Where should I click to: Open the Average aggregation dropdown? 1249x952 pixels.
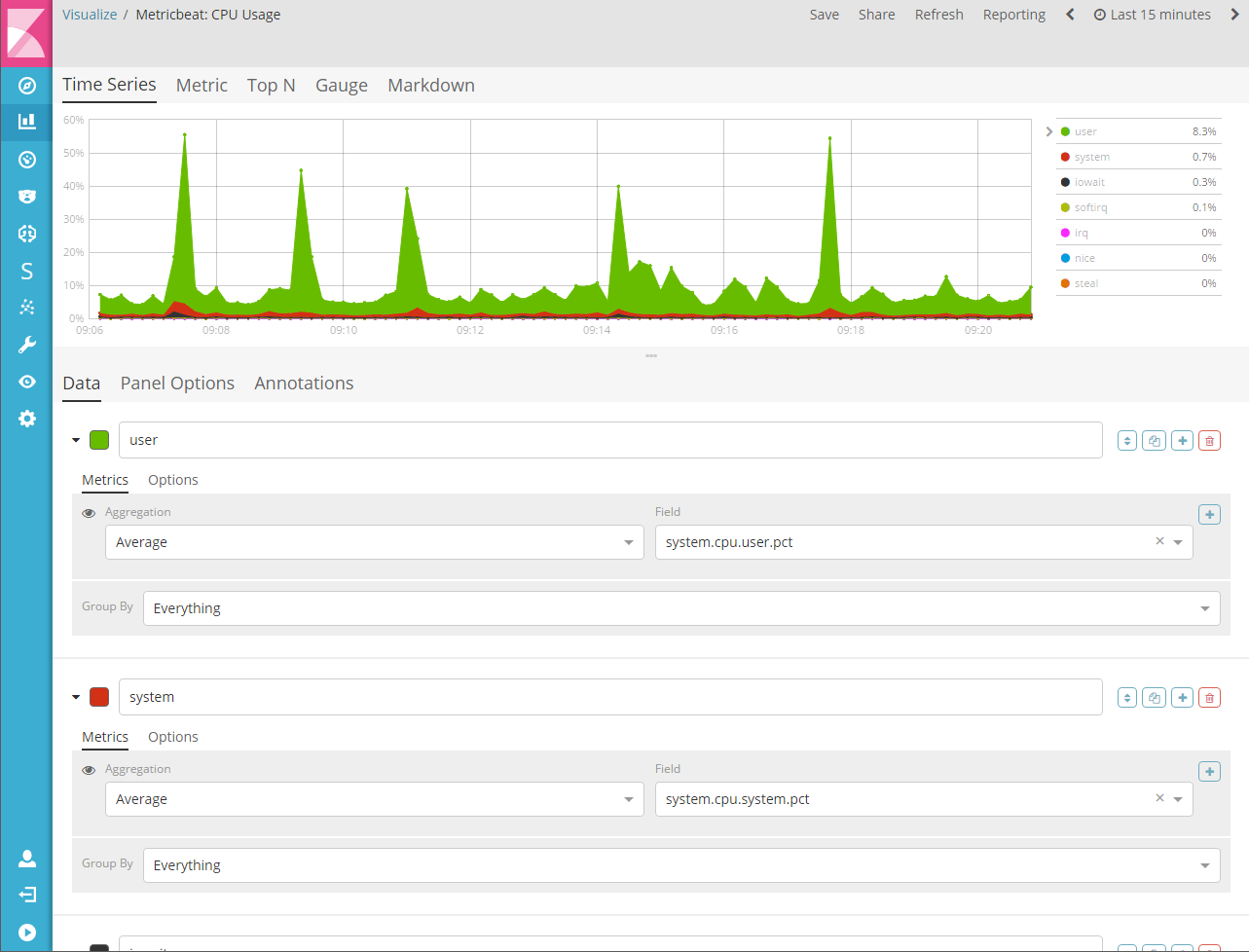point(374,542)
